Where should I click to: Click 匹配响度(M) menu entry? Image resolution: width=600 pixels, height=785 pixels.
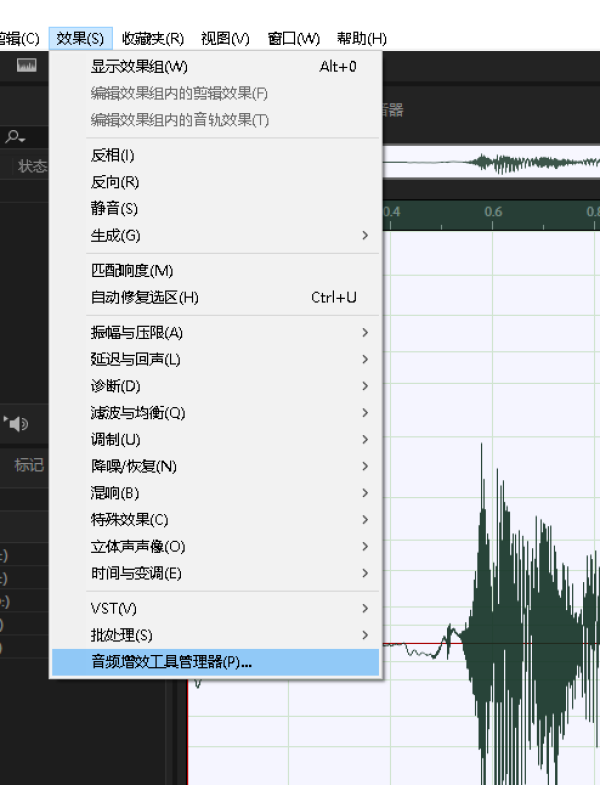(132, 271)
